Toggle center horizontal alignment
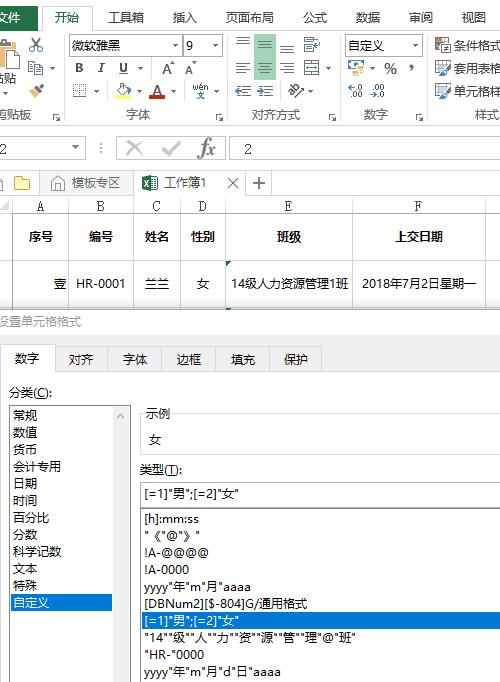500x682 pixels. (x=265, y=68)
